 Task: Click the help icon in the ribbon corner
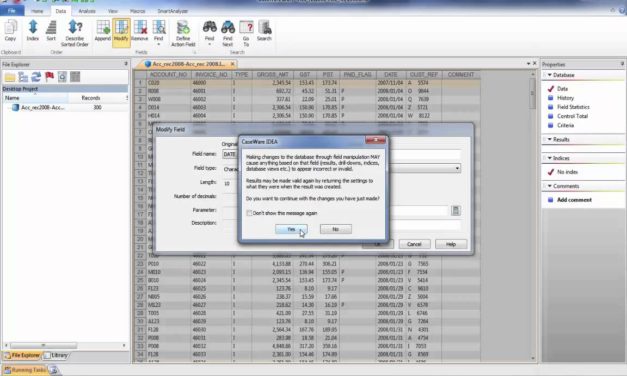point(622,11)
